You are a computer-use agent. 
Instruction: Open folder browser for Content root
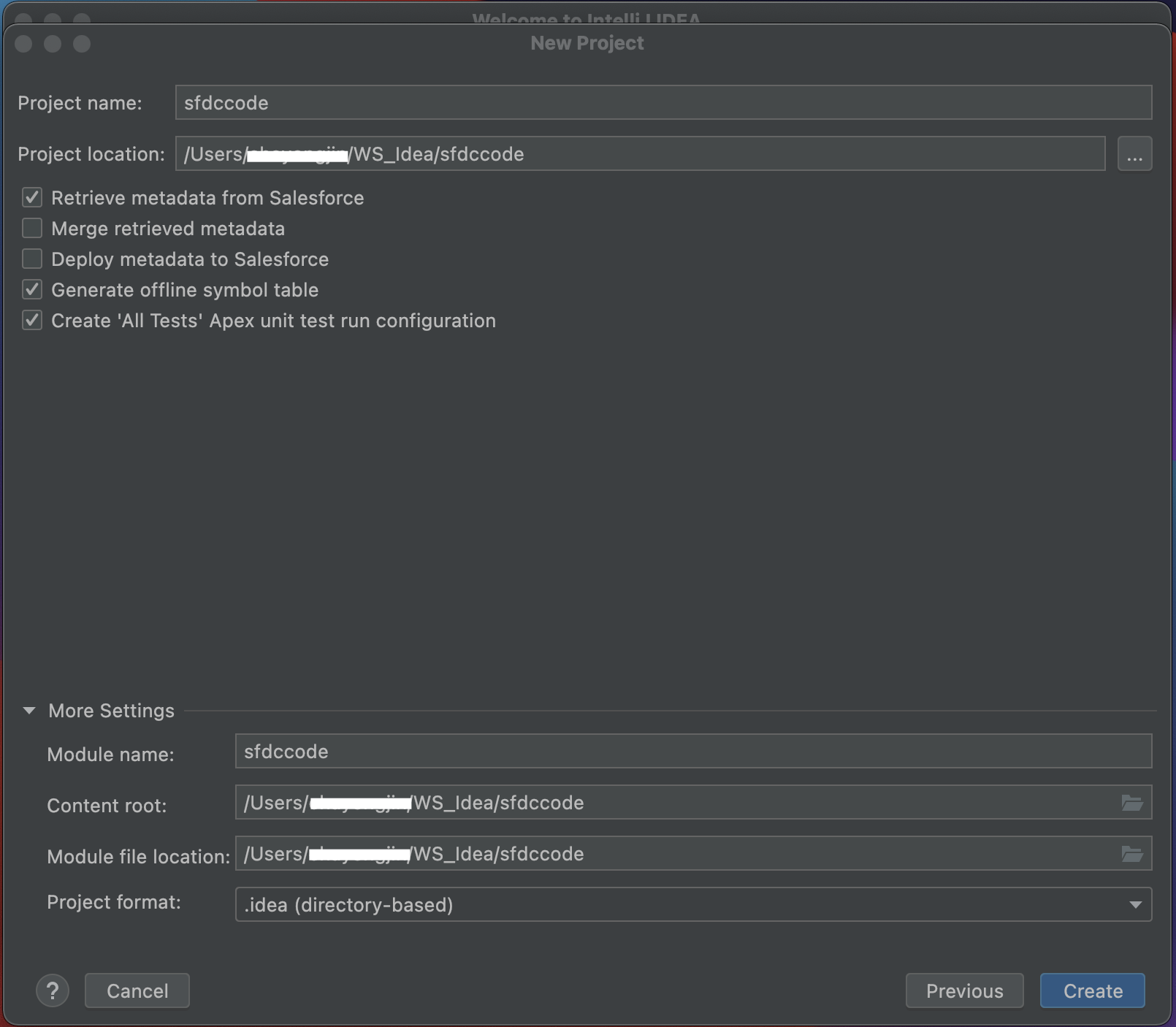[1132, 803]
